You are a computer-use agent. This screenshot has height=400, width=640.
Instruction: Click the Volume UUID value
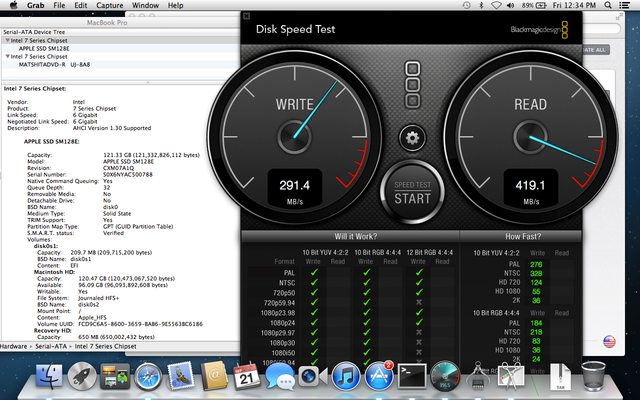tap(140, 324)
